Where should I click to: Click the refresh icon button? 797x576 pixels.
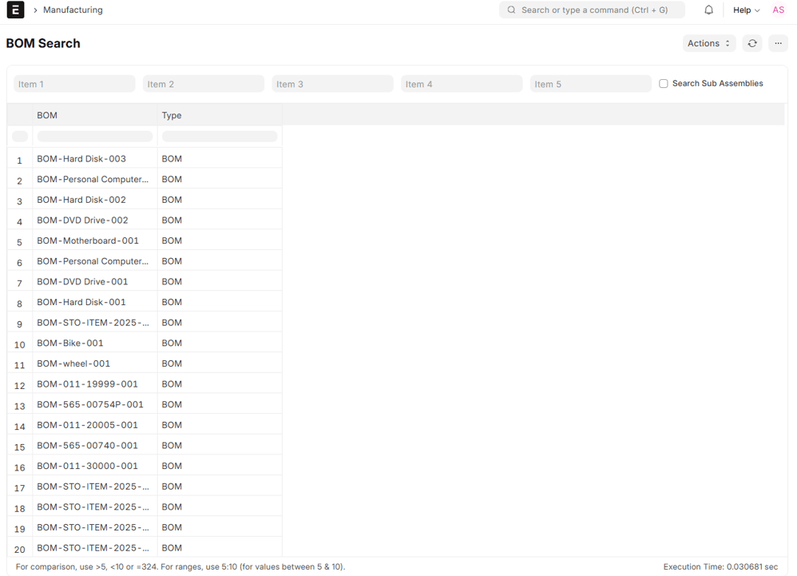click(752, 43)
